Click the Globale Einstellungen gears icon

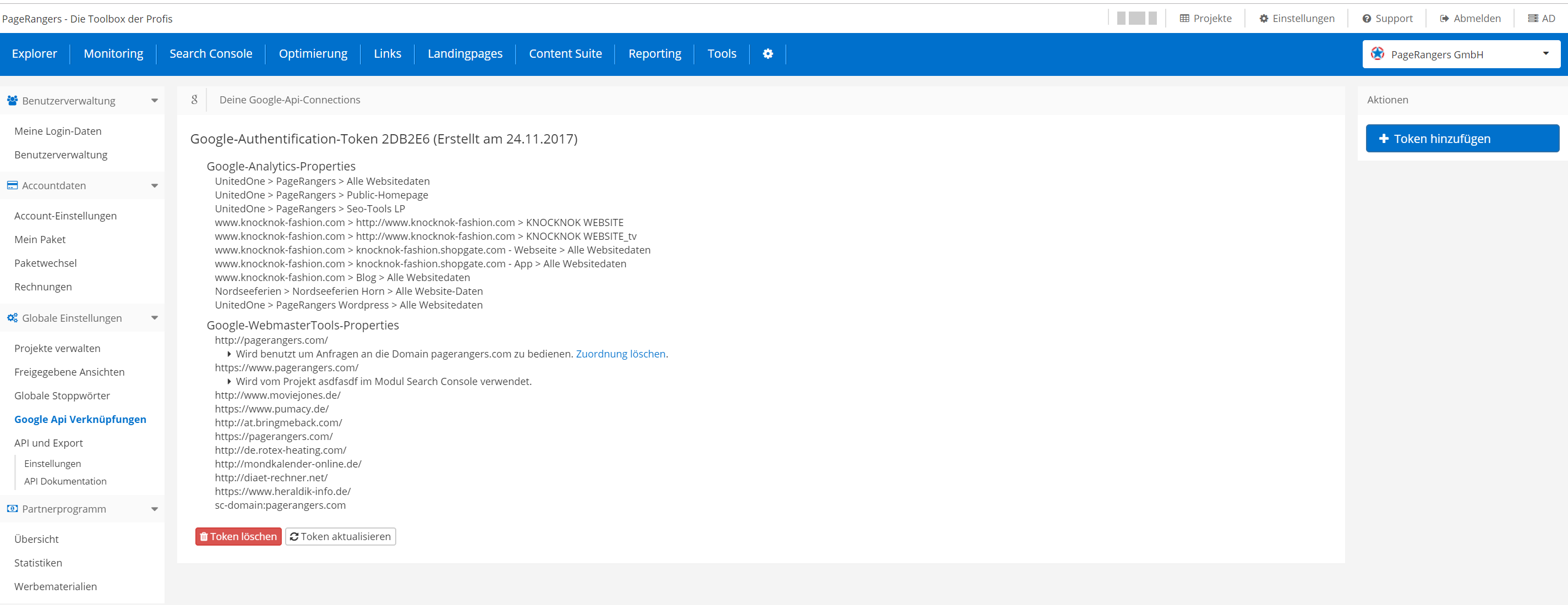[12, 318]
